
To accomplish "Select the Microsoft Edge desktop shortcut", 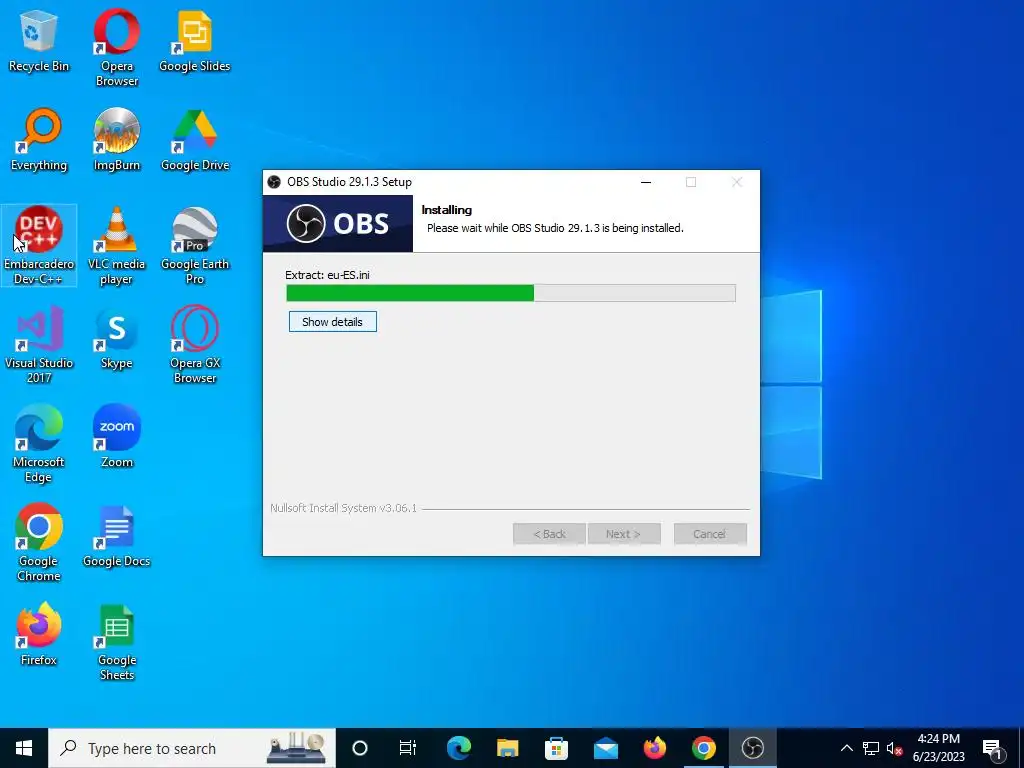I will pyautogui.click(x=39, y=443).
